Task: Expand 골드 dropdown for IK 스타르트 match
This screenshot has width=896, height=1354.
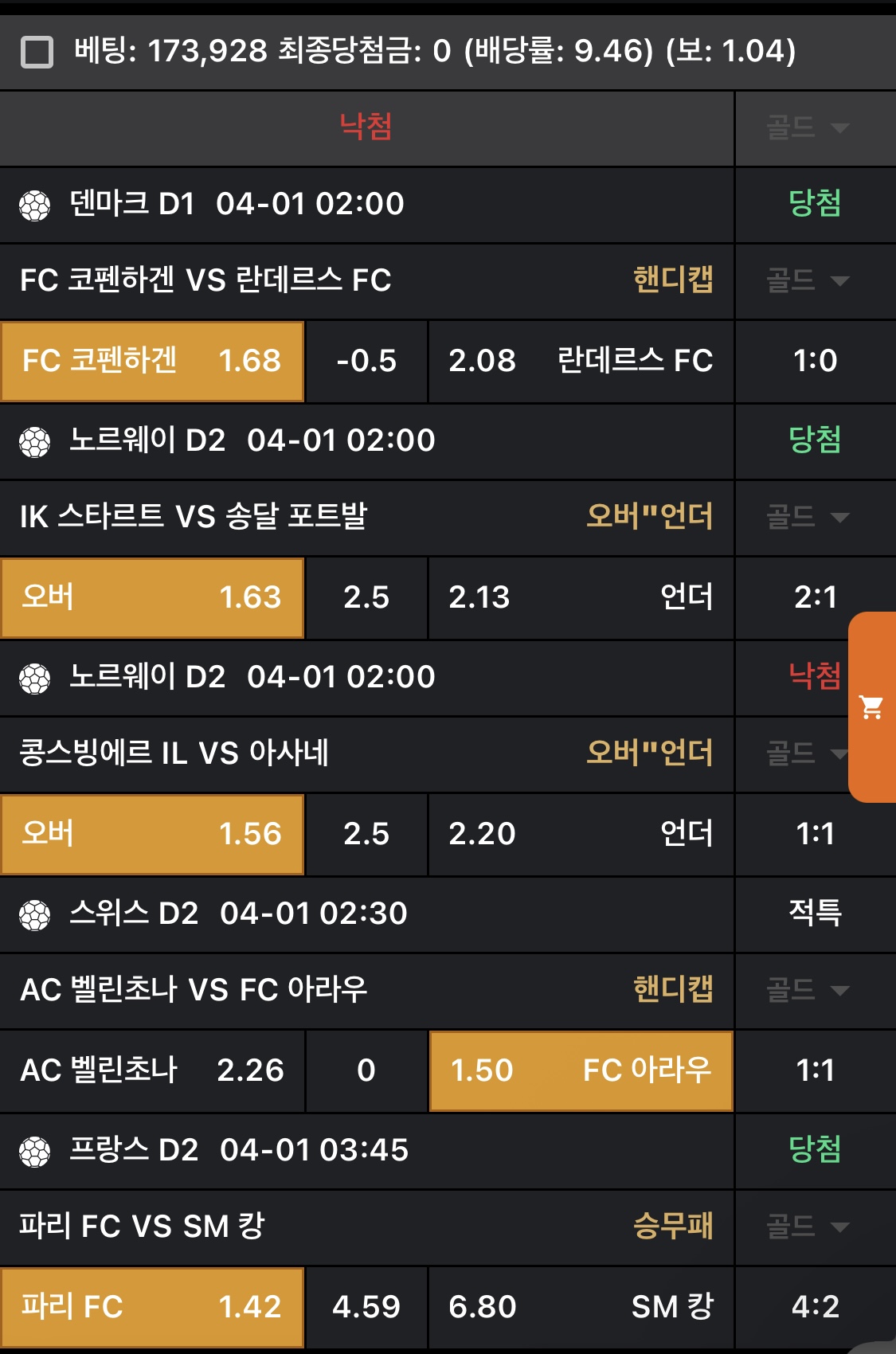Action: coord(808,517)
